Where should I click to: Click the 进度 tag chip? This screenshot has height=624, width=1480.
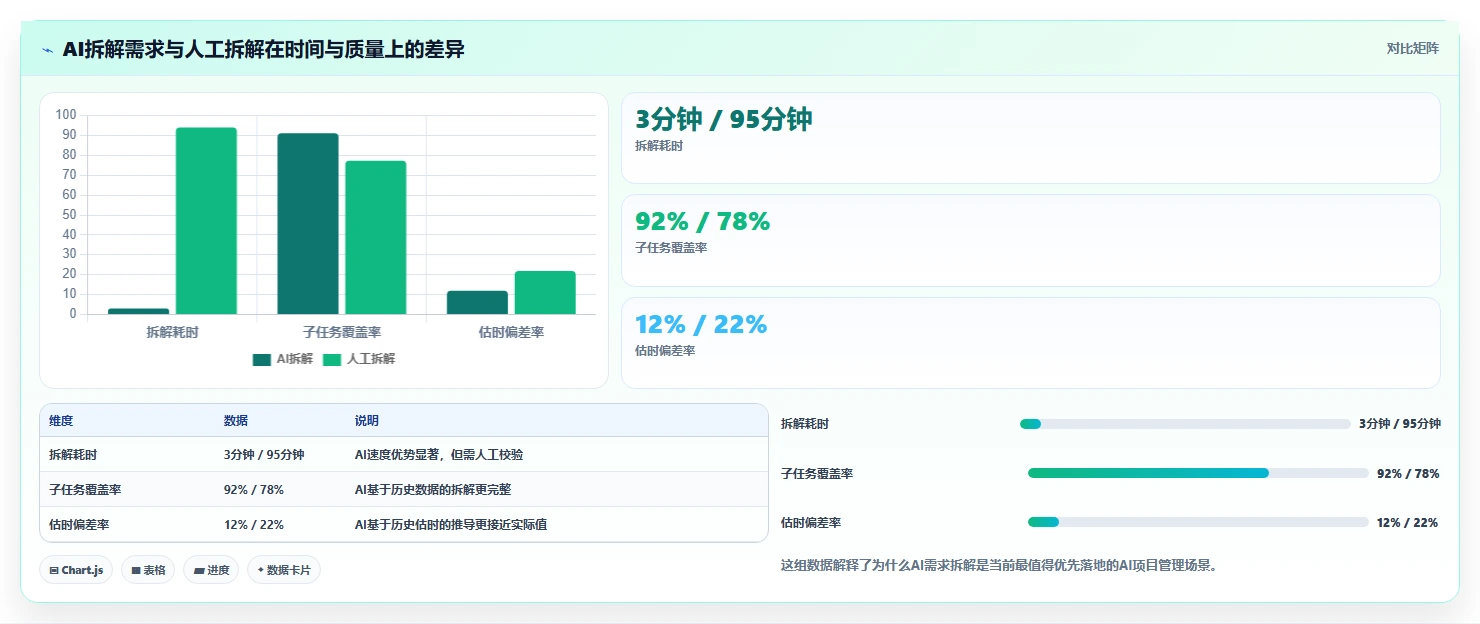tap(212, 570)
